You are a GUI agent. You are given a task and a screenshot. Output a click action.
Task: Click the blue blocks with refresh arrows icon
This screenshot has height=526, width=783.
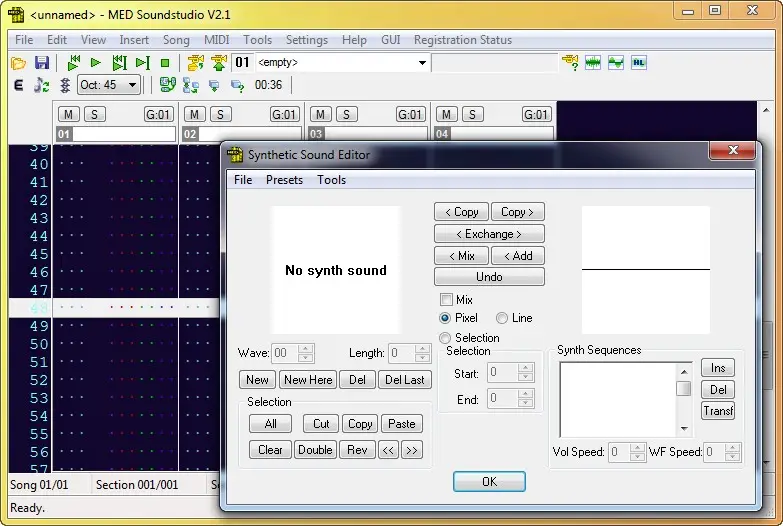[x=191, y=85]
